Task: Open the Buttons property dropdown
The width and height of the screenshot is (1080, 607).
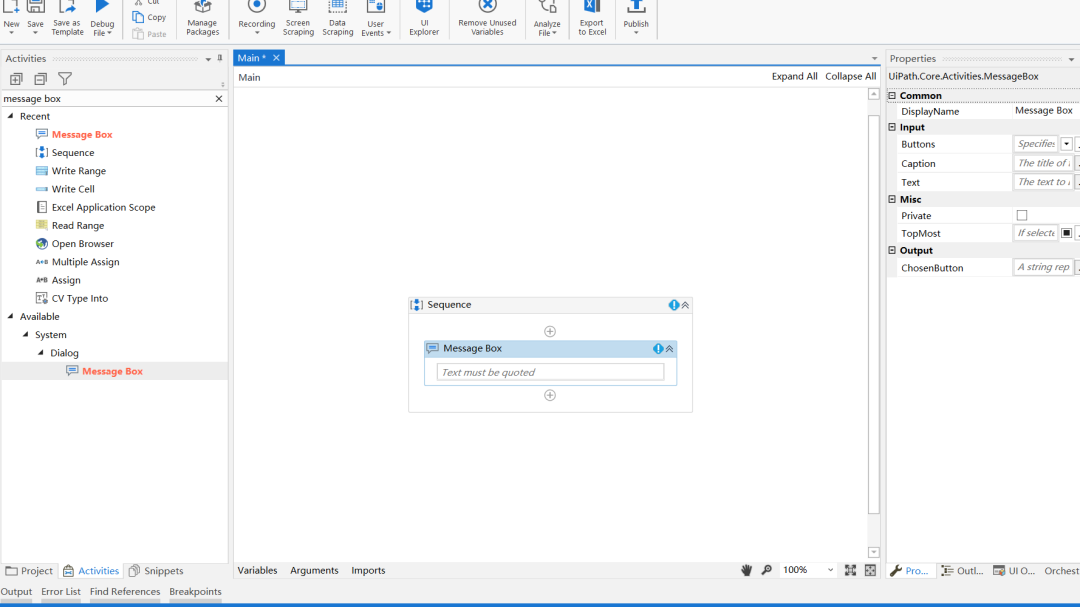Action: [x=1066, y=144]
